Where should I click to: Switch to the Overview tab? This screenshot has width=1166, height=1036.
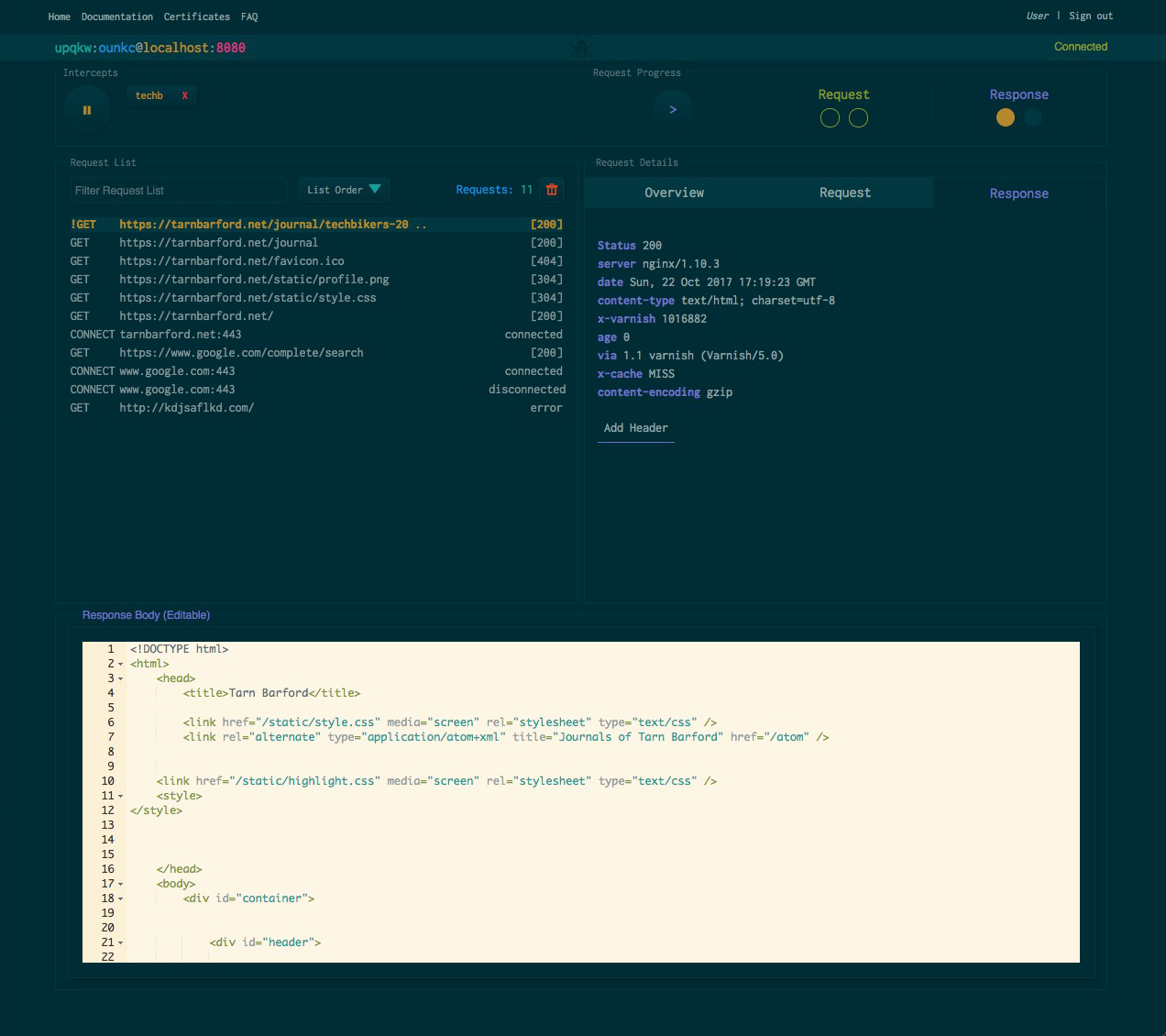(x=674, y=193)
